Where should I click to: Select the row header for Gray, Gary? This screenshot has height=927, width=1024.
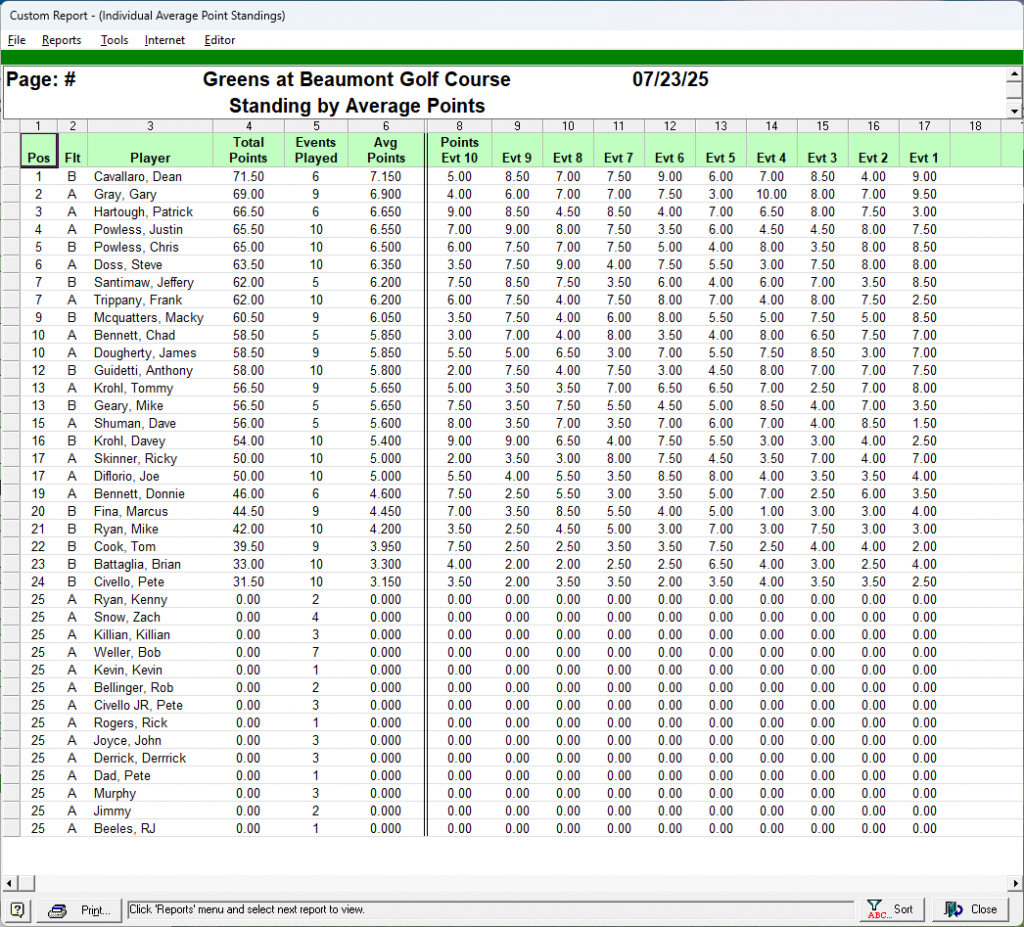10,194
